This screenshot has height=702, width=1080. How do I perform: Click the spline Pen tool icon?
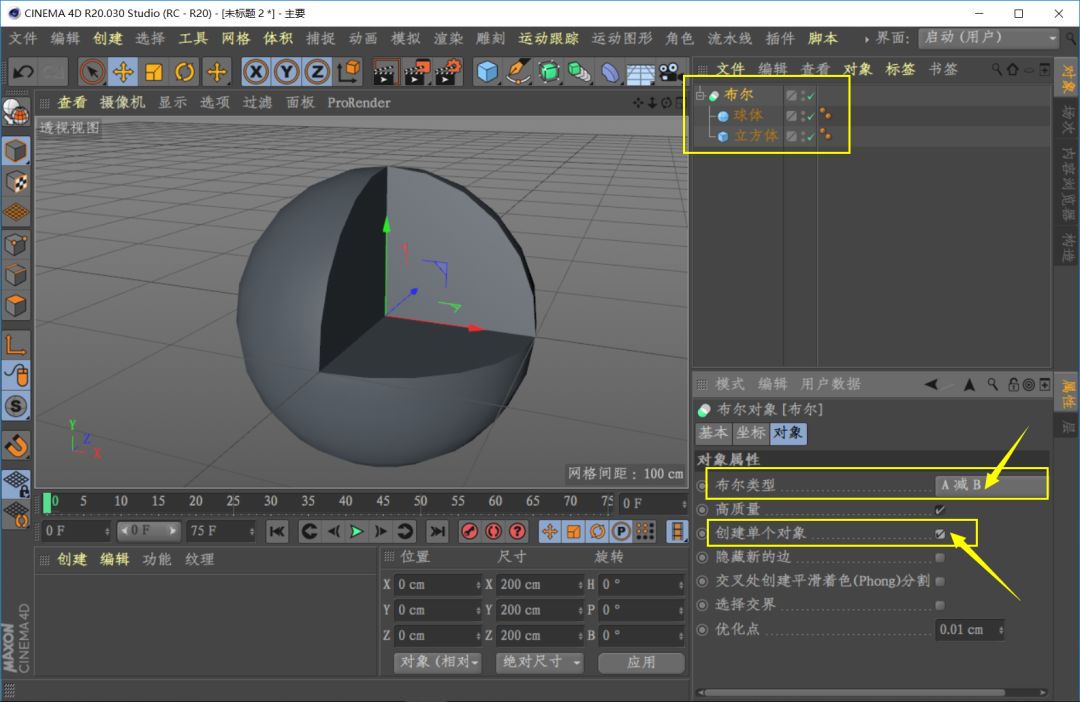(x=518, y=72)
